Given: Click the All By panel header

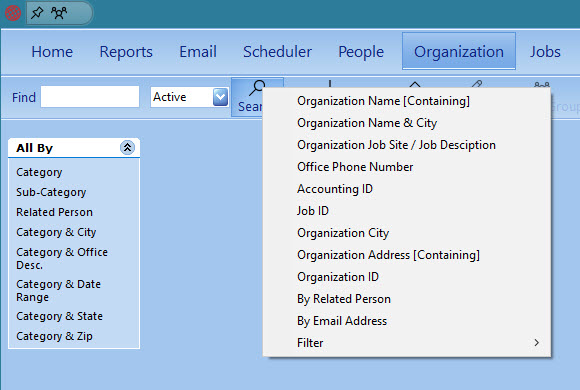Looking at the screenshot, I should click(74, 148).
